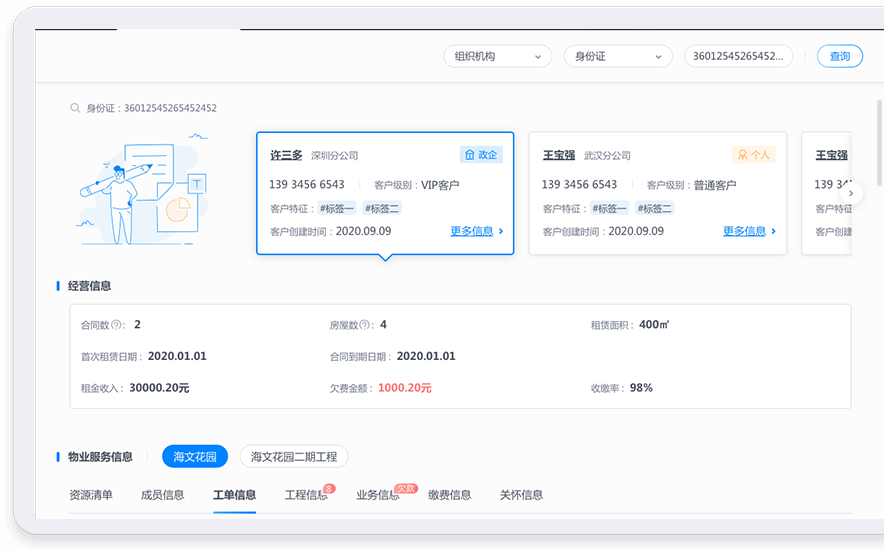
Task: Select the 海文花园 property pill
Action: tap(195, 457)
